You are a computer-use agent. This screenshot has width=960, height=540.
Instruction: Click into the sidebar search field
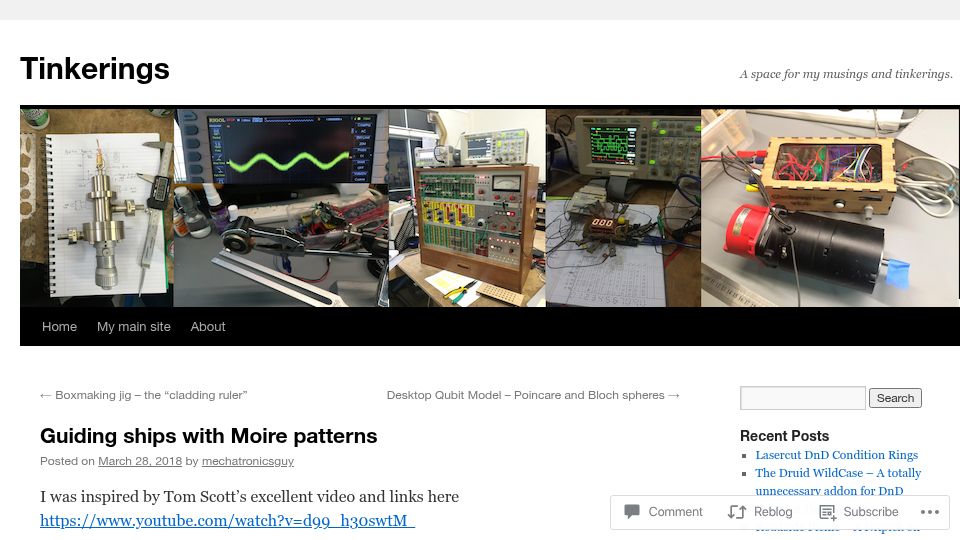point(803,398)
